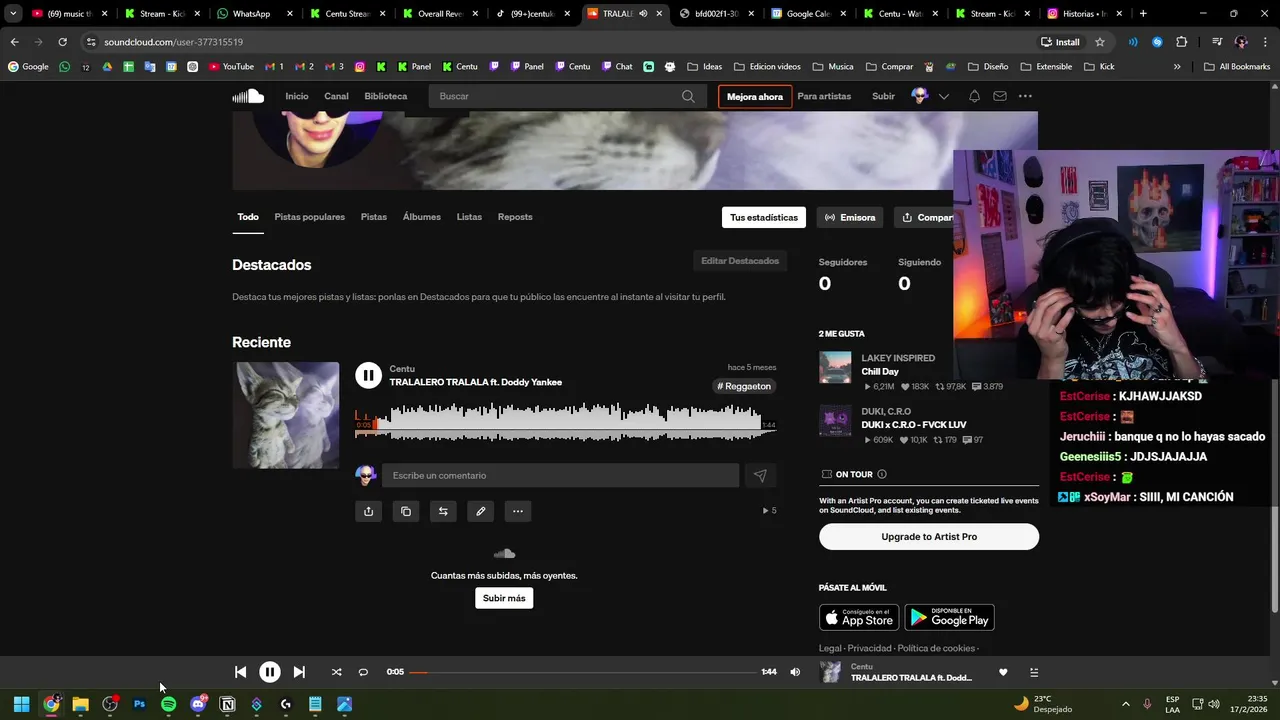Pause TRALALERO TRALALA track in Reciente
Screen dimensions: 1280x720
(x=368, y=375)
